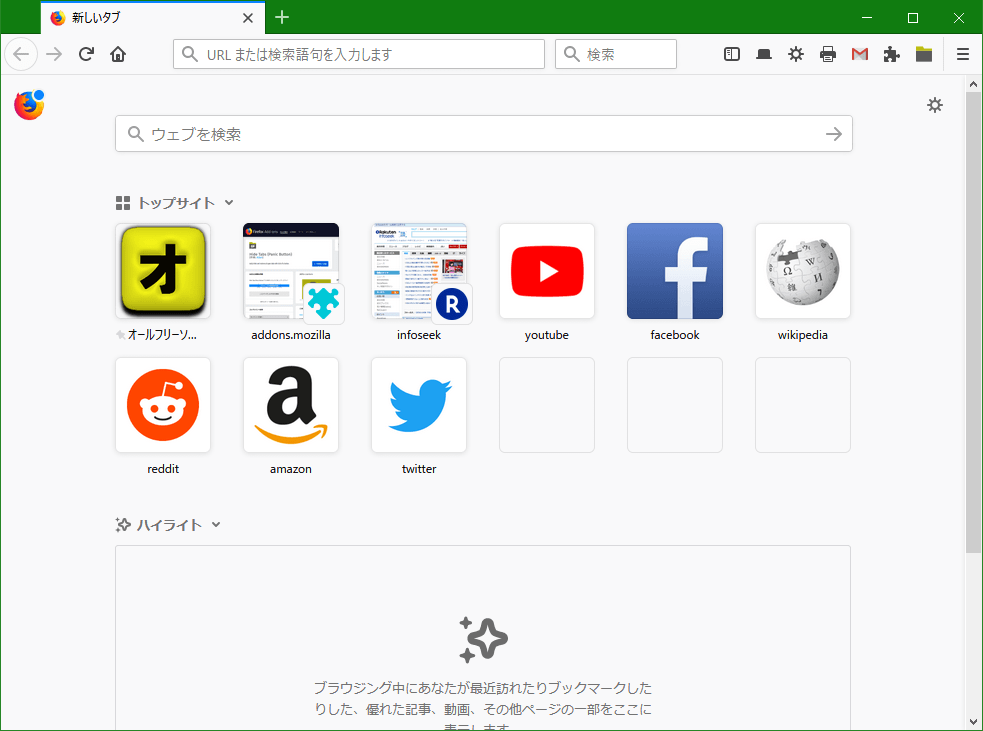Open the facebook top site tile
The height and width of the screenshot is (731, 983).
tap(675, 271)
